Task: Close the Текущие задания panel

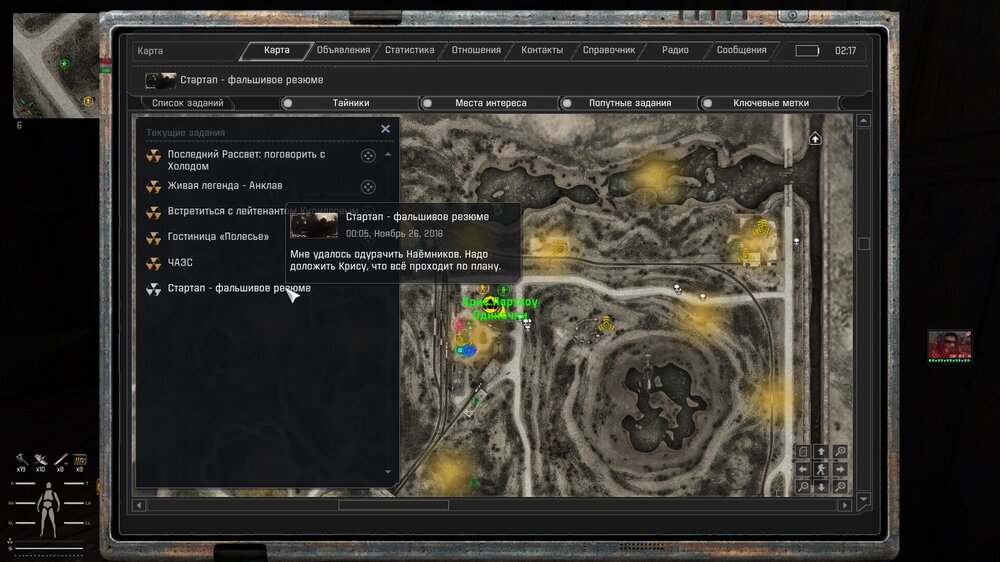Action: pyautogui.click(x=385, y=129)
